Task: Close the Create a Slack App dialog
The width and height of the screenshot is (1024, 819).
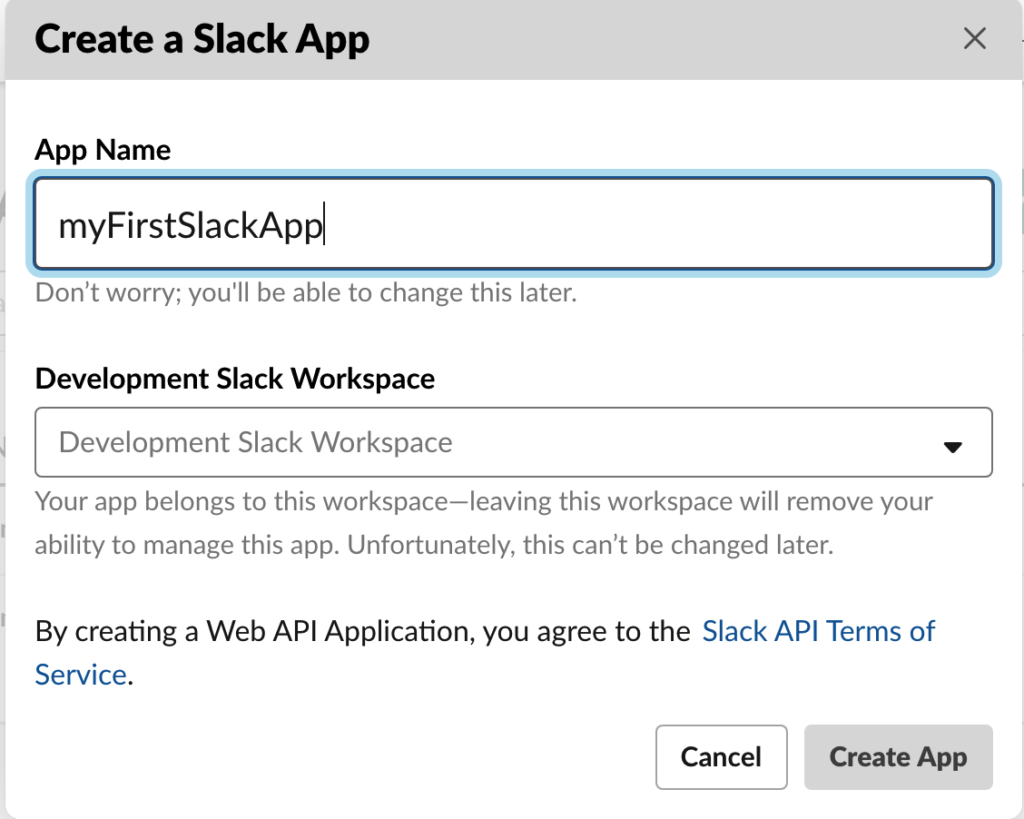Action: point(974,39)
